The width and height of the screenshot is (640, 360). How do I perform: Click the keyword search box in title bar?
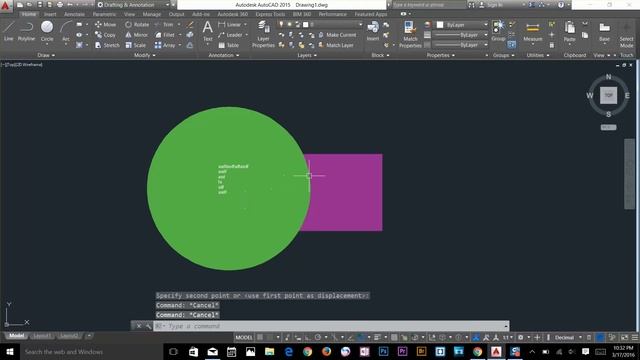[x=429, y=5]
